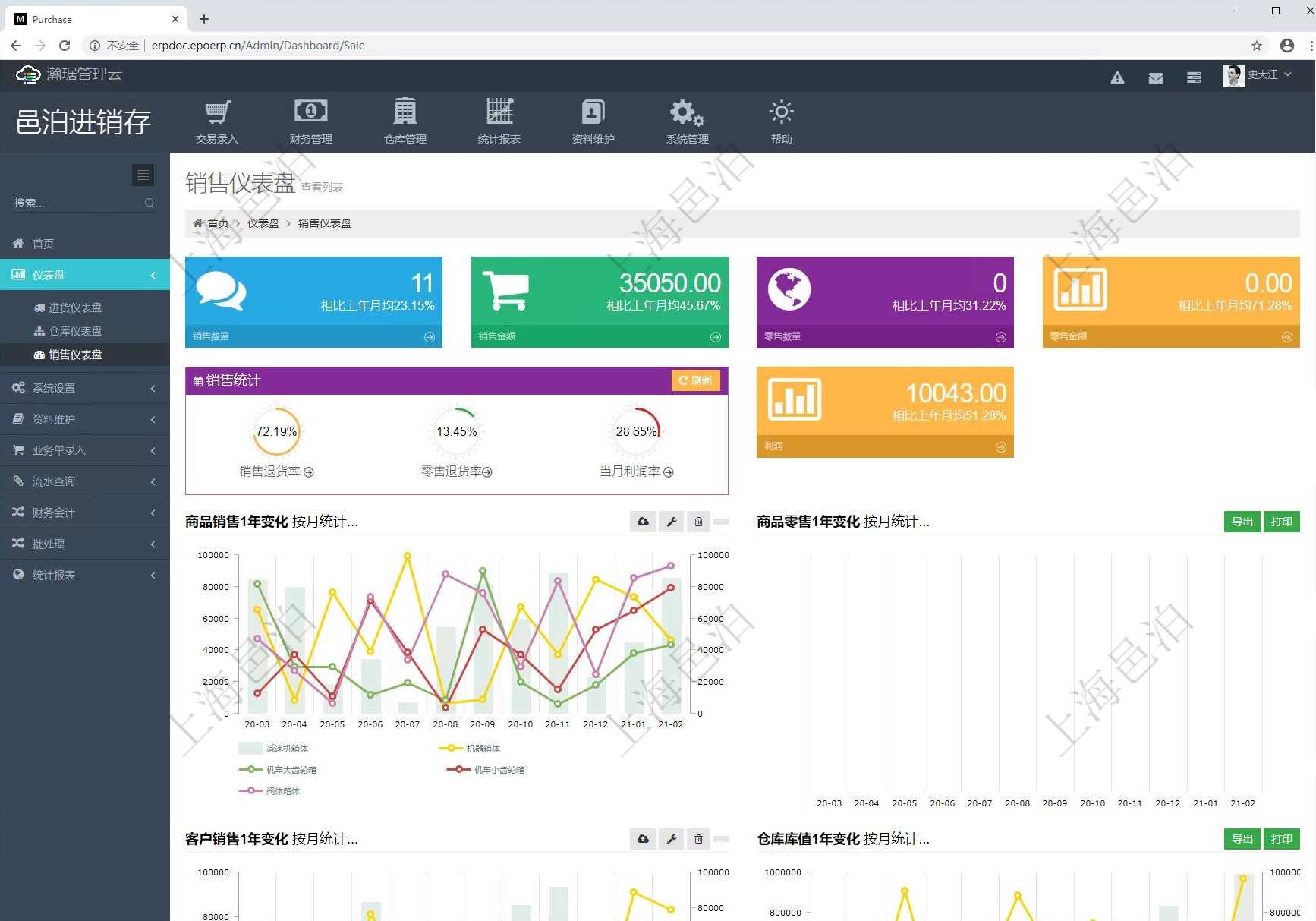This screenshot has width=1316, height=921.
Task: Click the trash icon for 客户销售 chart
Action: (x=698, y=839)
